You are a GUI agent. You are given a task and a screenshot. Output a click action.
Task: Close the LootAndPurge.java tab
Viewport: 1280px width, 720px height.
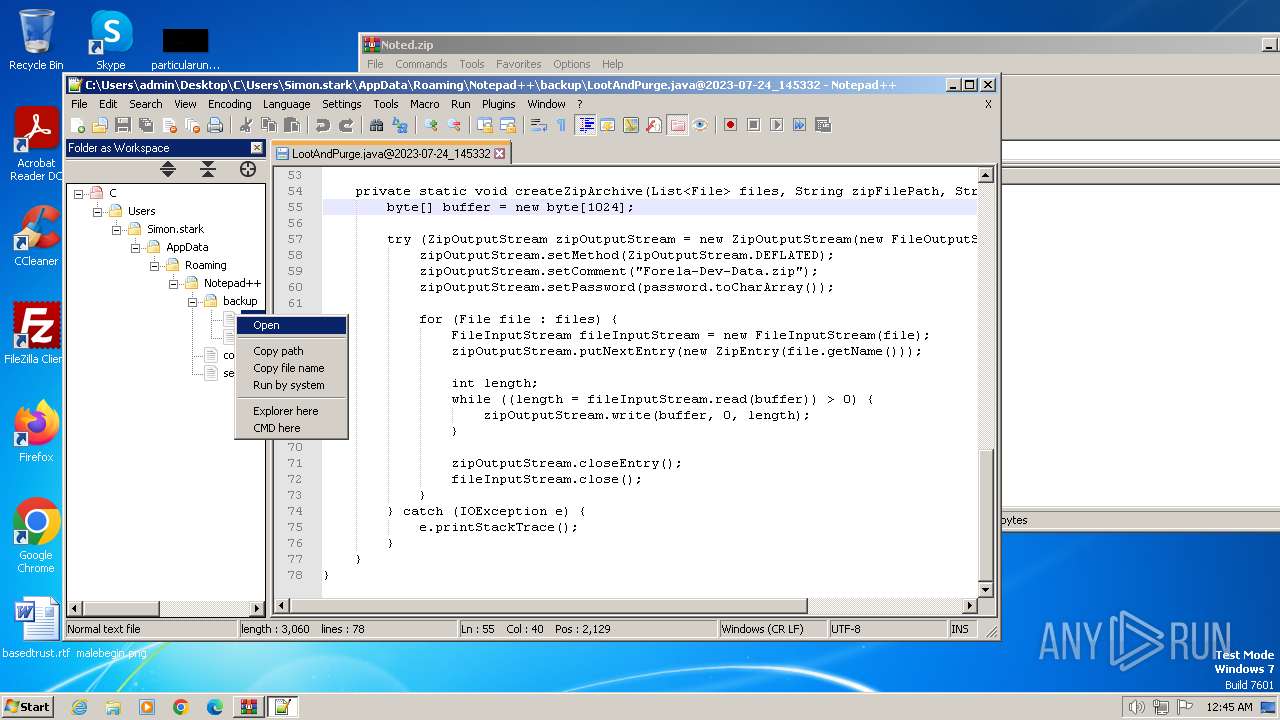click(500, 154)
